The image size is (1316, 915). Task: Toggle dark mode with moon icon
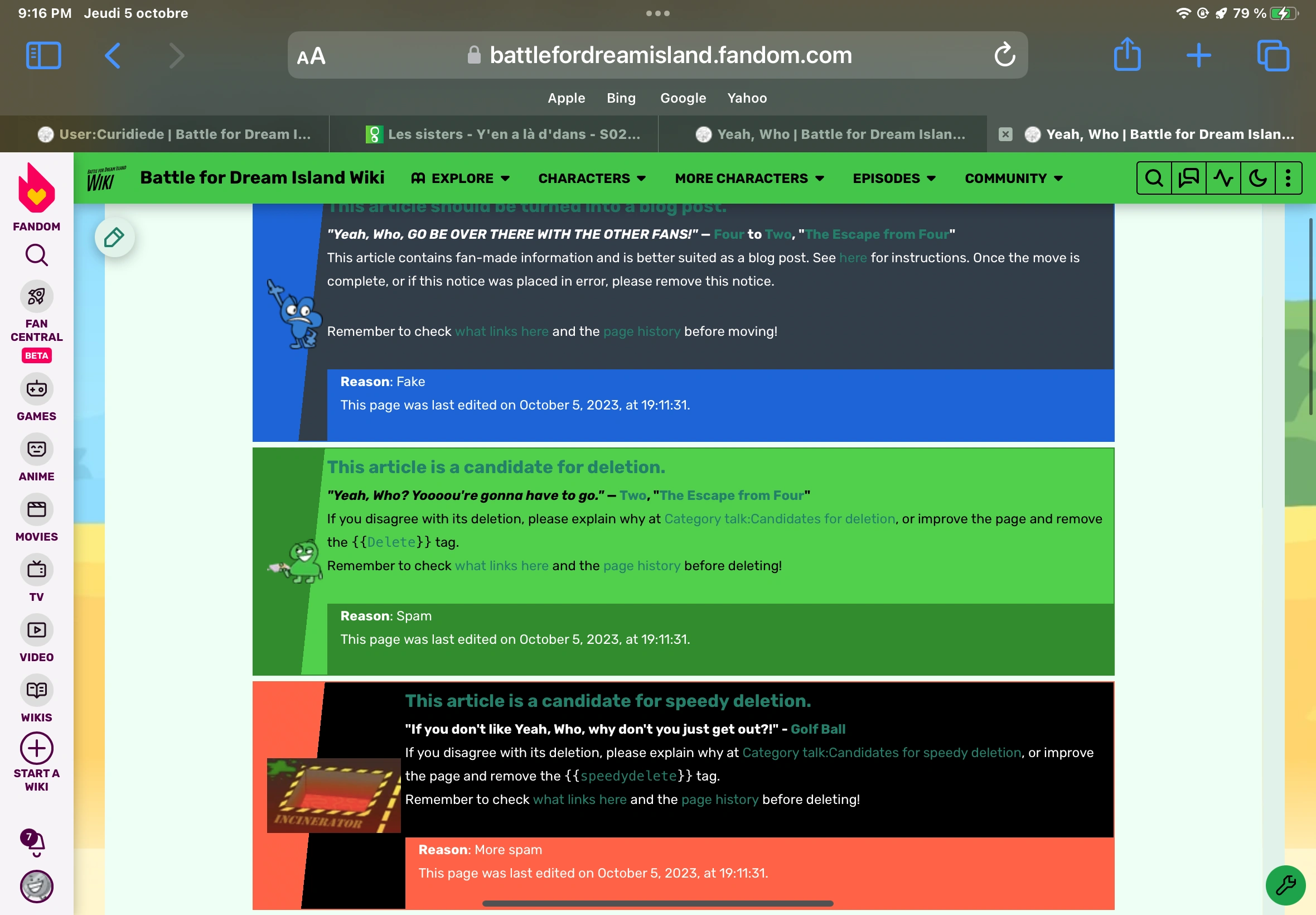1257,179
